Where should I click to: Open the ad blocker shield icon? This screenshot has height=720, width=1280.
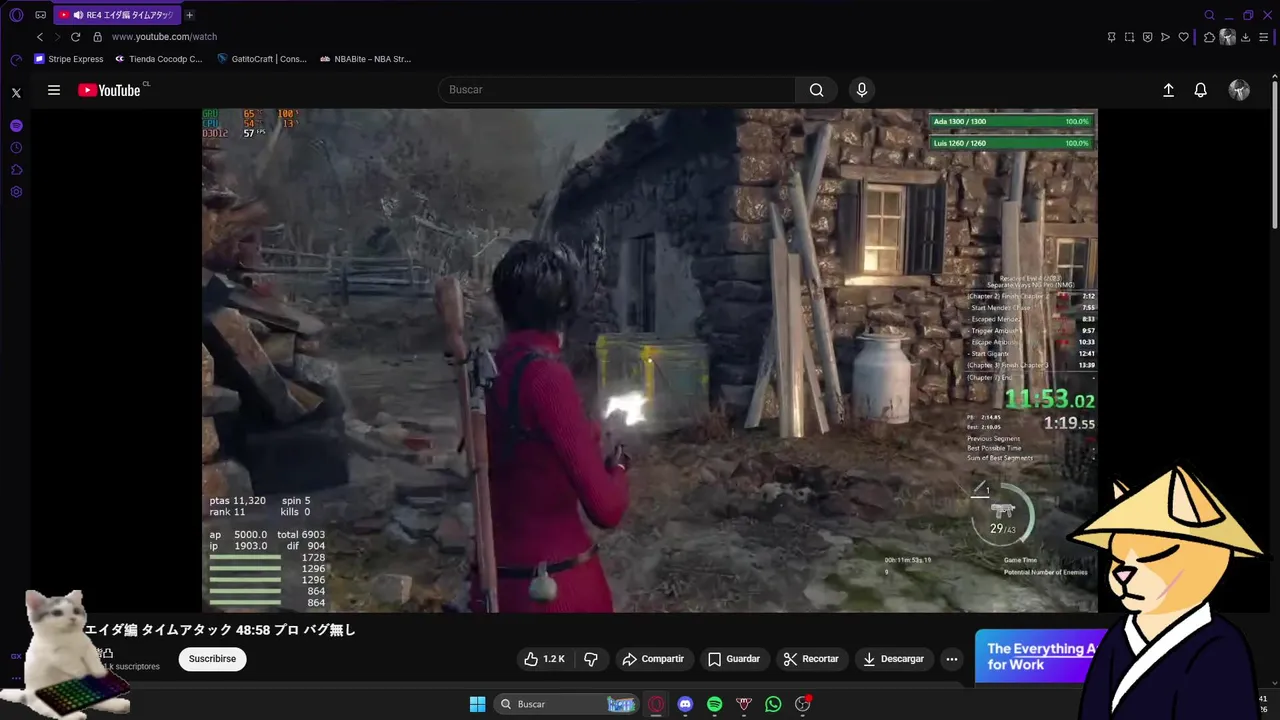pos(1147,37)
